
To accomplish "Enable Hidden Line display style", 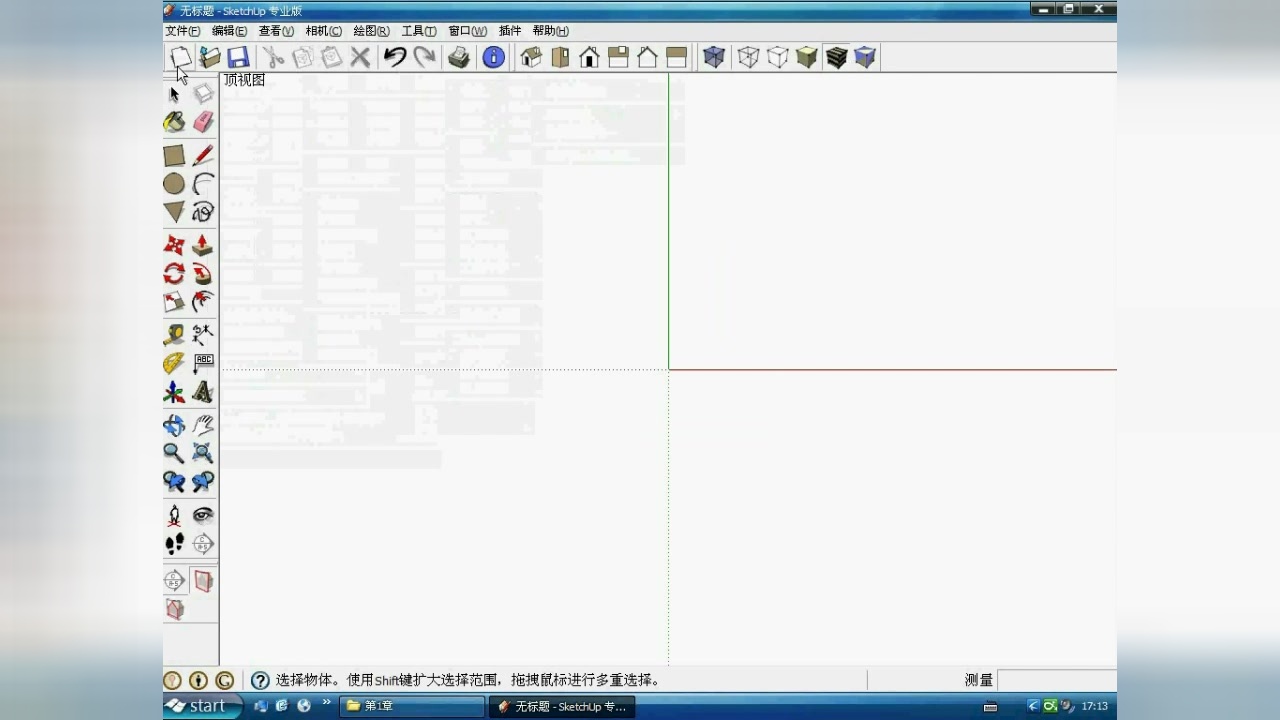I will pos(777,57).
